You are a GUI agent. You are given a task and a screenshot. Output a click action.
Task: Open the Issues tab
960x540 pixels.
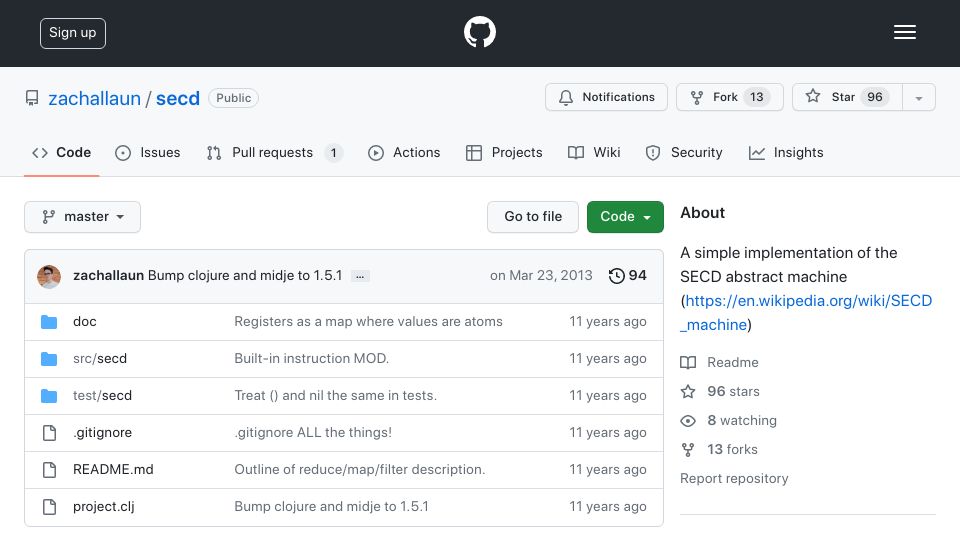click(148, 152)
